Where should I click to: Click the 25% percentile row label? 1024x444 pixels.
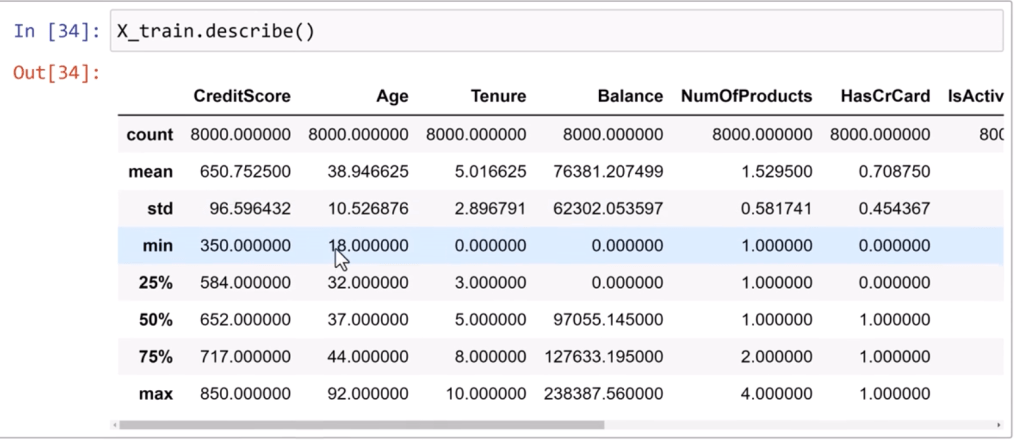156,282
